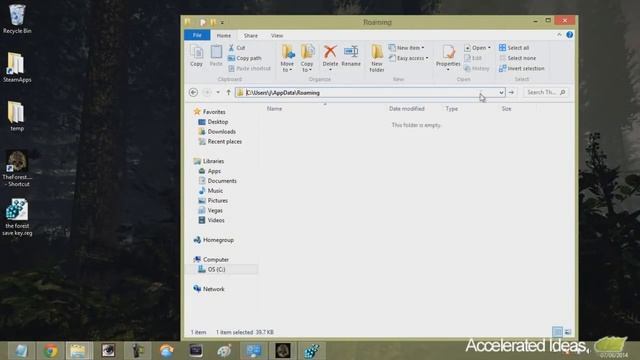
Task: Click History in Open group
Action: [477, 69]
